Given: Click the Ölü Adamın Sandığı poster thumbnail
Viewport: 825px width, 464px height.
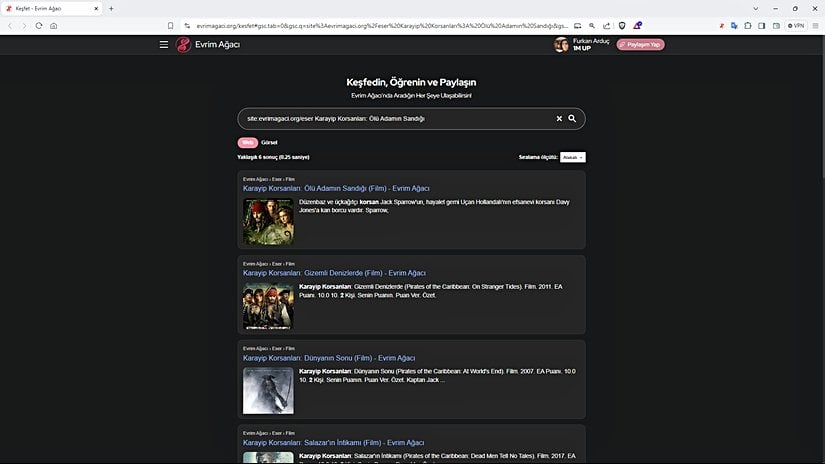Looking at the screenshot, I should point(268,221).
